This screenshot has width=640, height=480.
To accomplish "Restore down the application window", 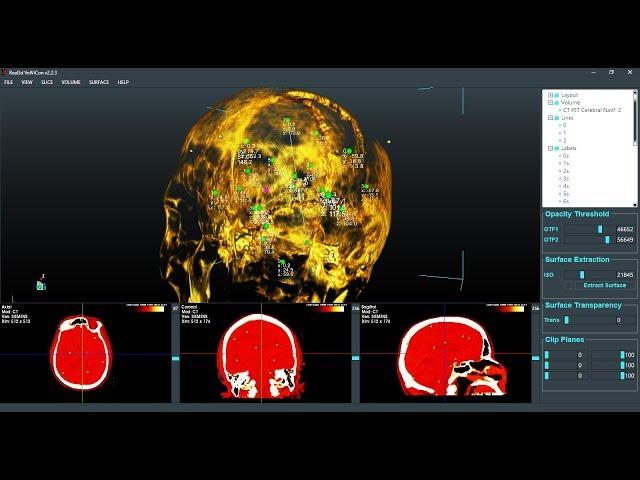I will click(x=611, y=72).
